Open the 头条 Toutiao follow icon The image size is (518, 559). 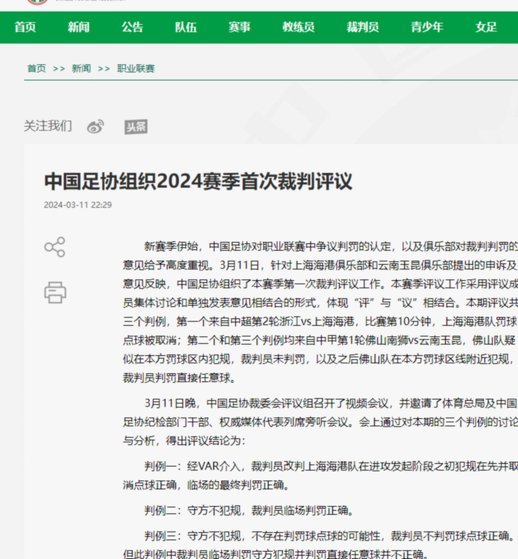(x=136, y=127)
